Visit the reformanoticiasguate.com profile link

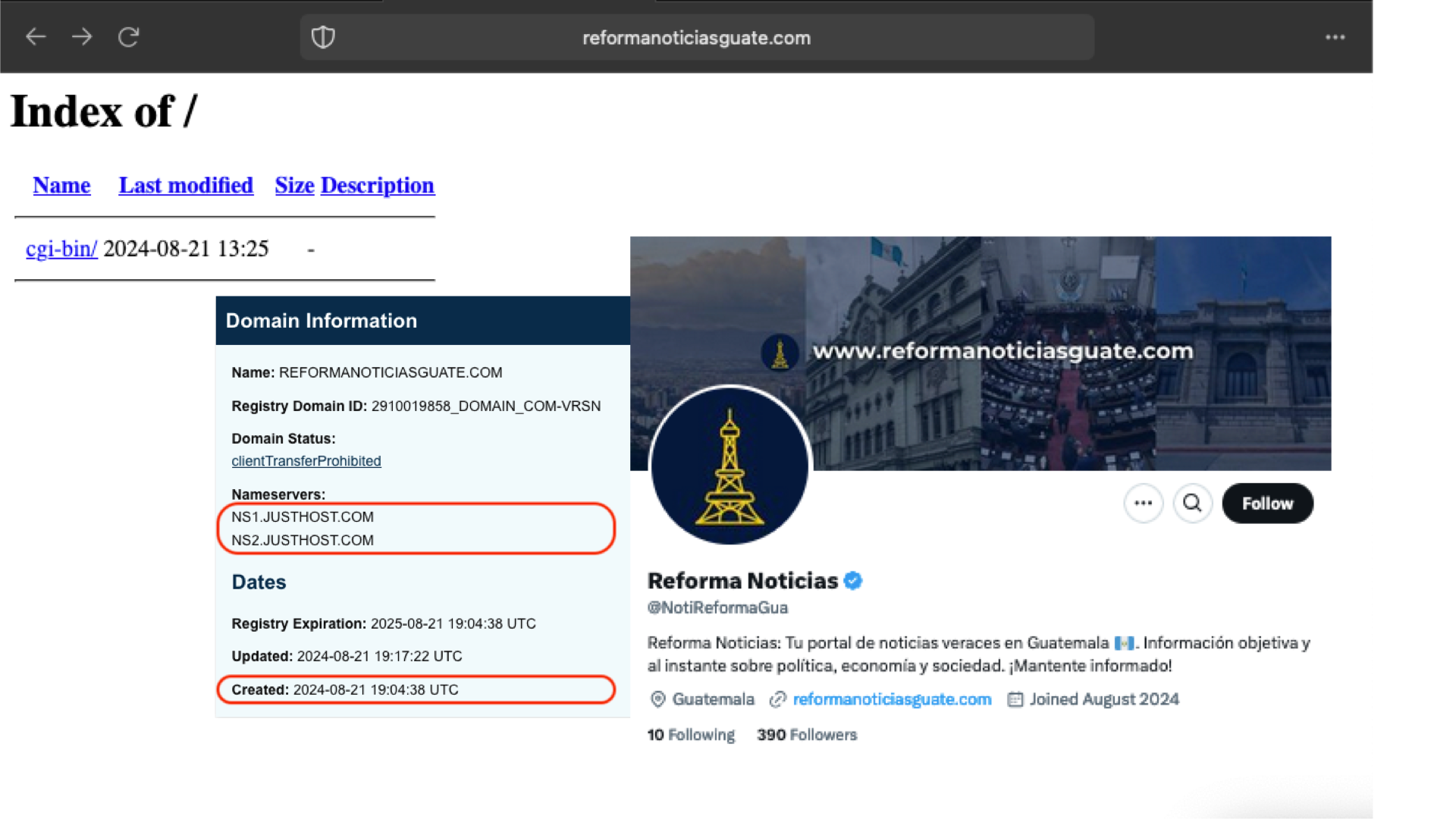892,699
